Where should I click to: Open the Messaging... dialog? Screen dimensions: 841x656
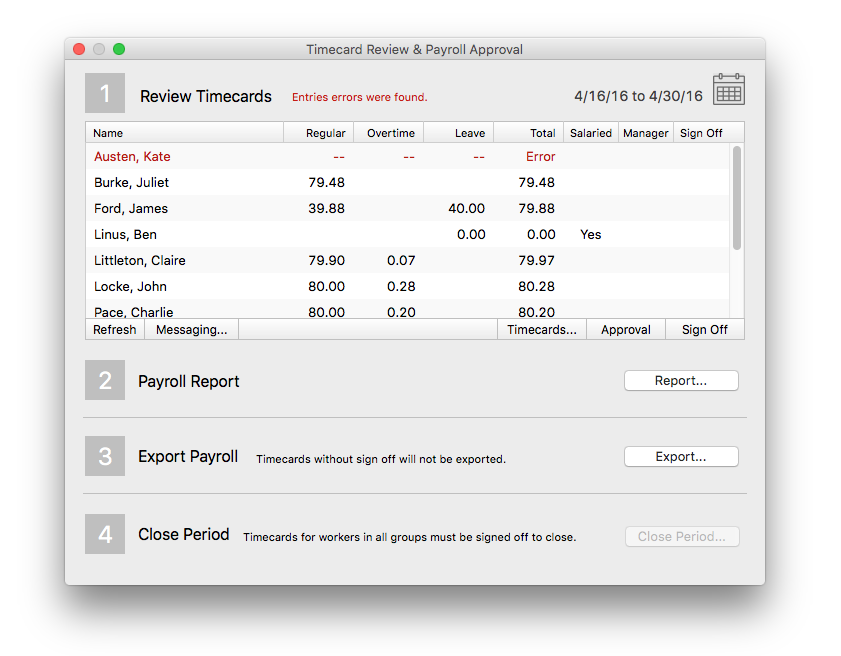click(191, 329)
